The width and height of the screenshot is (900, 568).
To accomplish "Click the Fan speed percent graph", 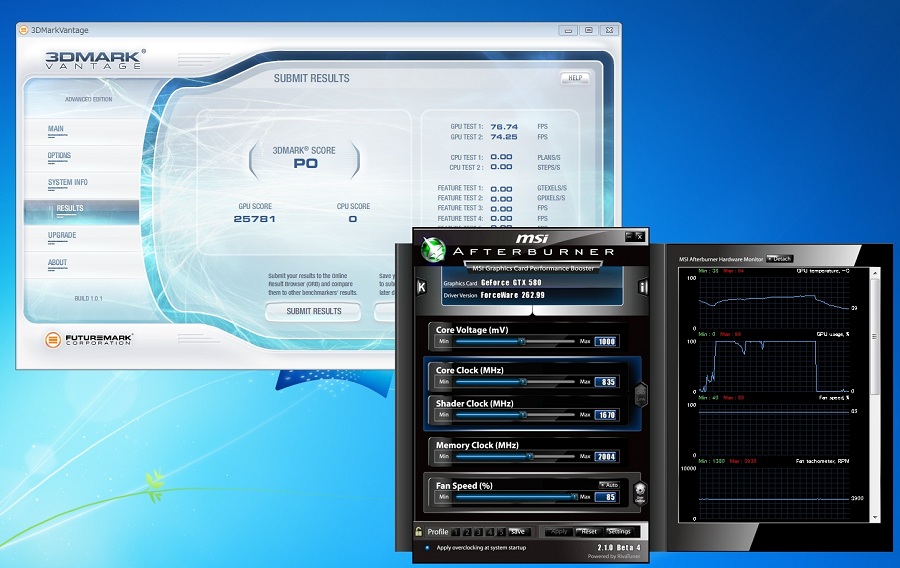I will click(773, 430).
